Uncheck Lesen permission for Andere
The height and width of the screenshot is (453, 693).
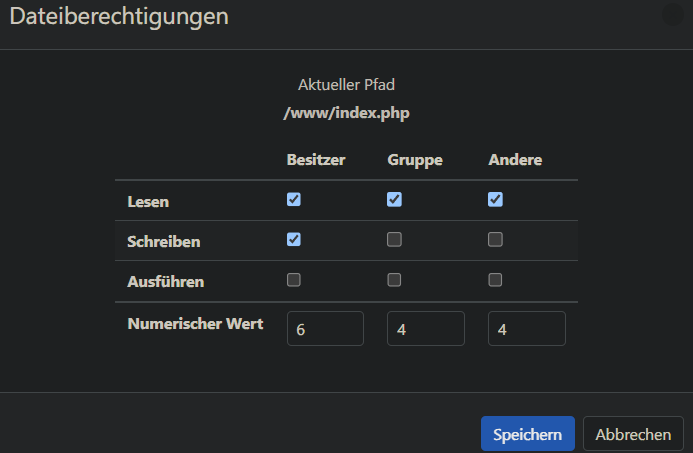495,199
